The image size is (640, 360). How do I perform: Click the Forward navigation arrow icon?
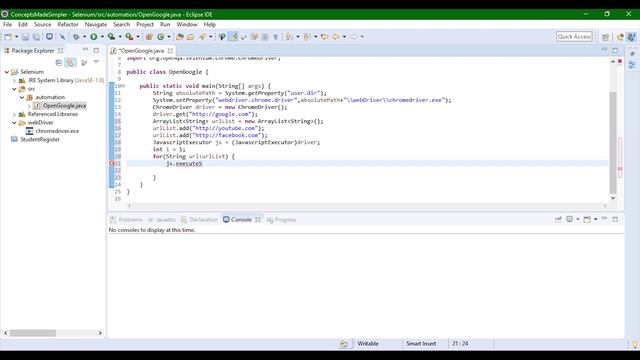coord(353,37)
